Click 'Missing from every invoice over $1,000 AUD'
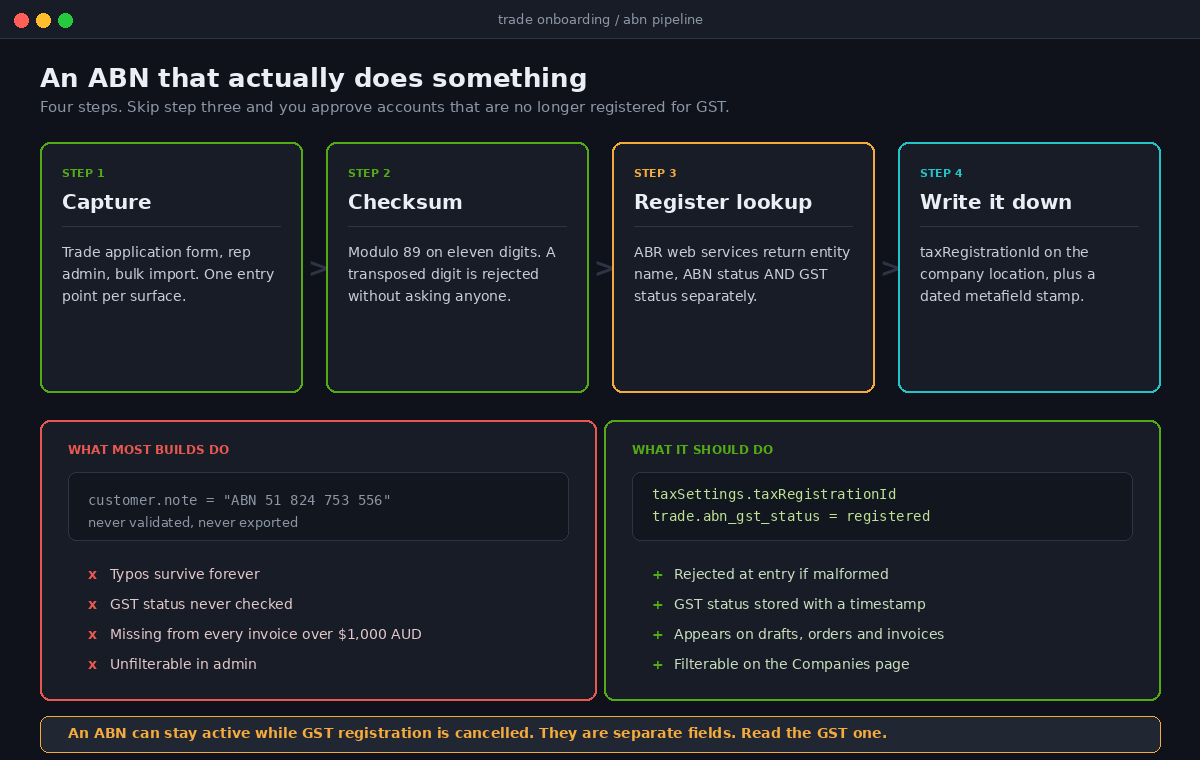Viewport: 1200px width, 760px height. (266, 634)
